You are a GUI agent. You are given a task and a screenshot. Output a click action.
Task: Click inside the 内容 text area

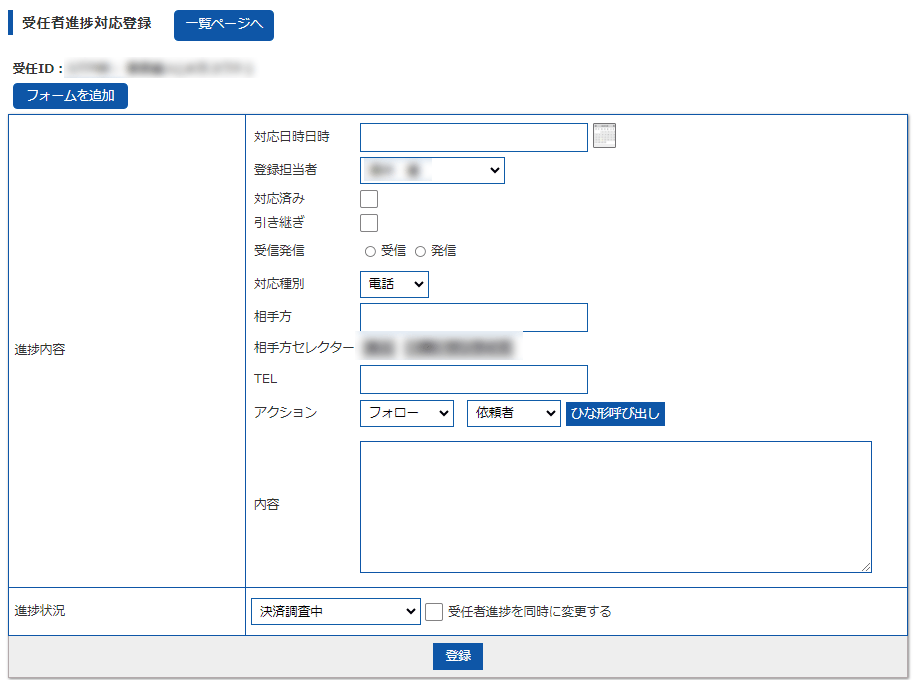click(x=615, y=506)
